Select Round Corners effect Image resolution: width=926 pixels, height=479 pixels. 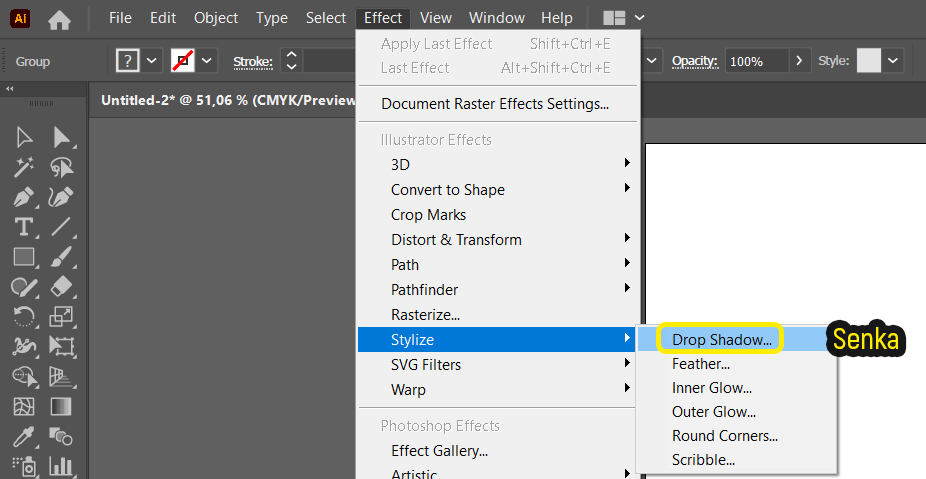(725, 436)
